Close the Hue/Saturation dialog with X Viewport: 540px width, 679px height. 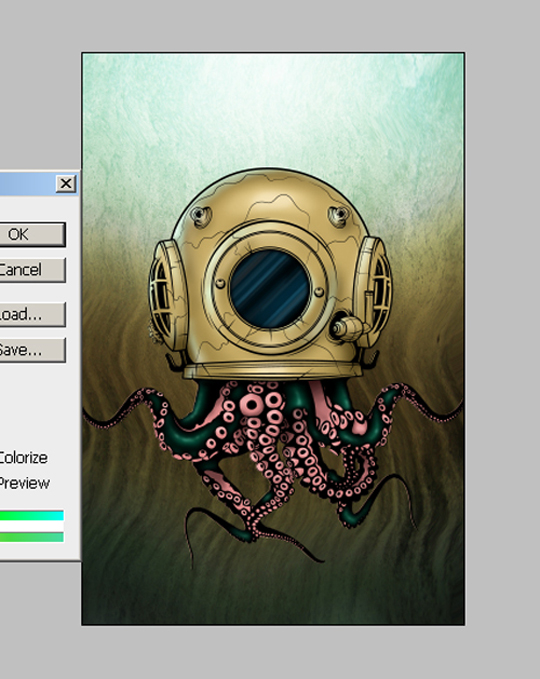[x=66, y=184]
